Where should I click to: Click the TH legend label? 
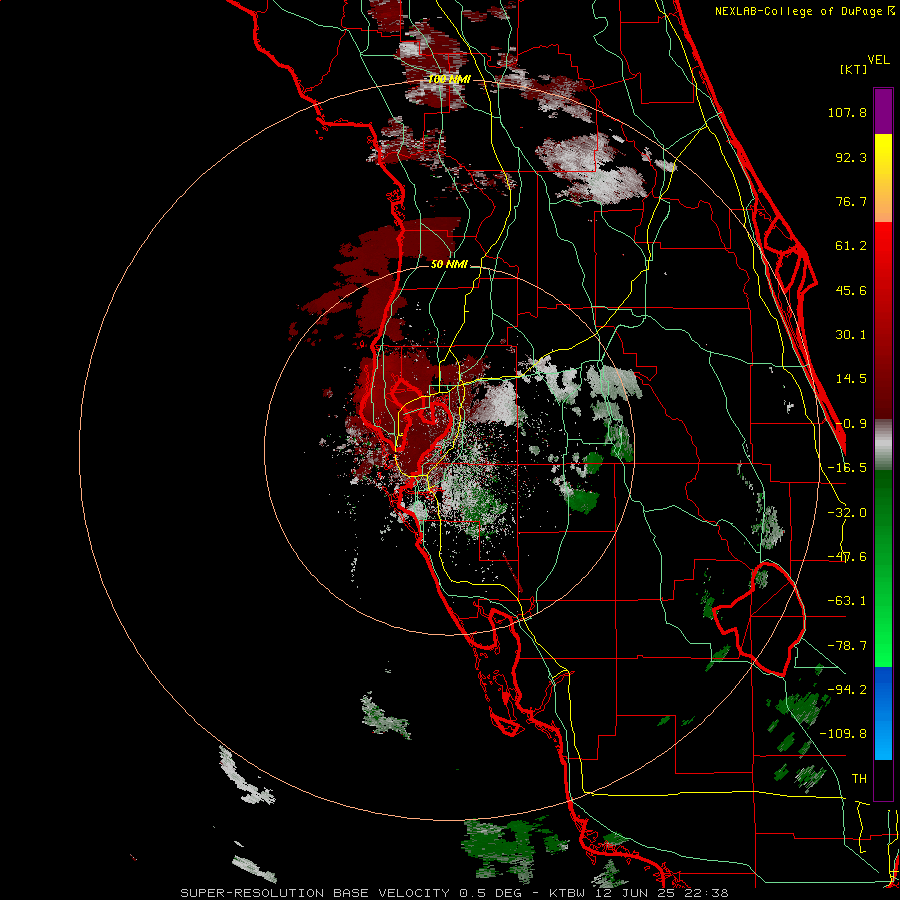[859, 779]
